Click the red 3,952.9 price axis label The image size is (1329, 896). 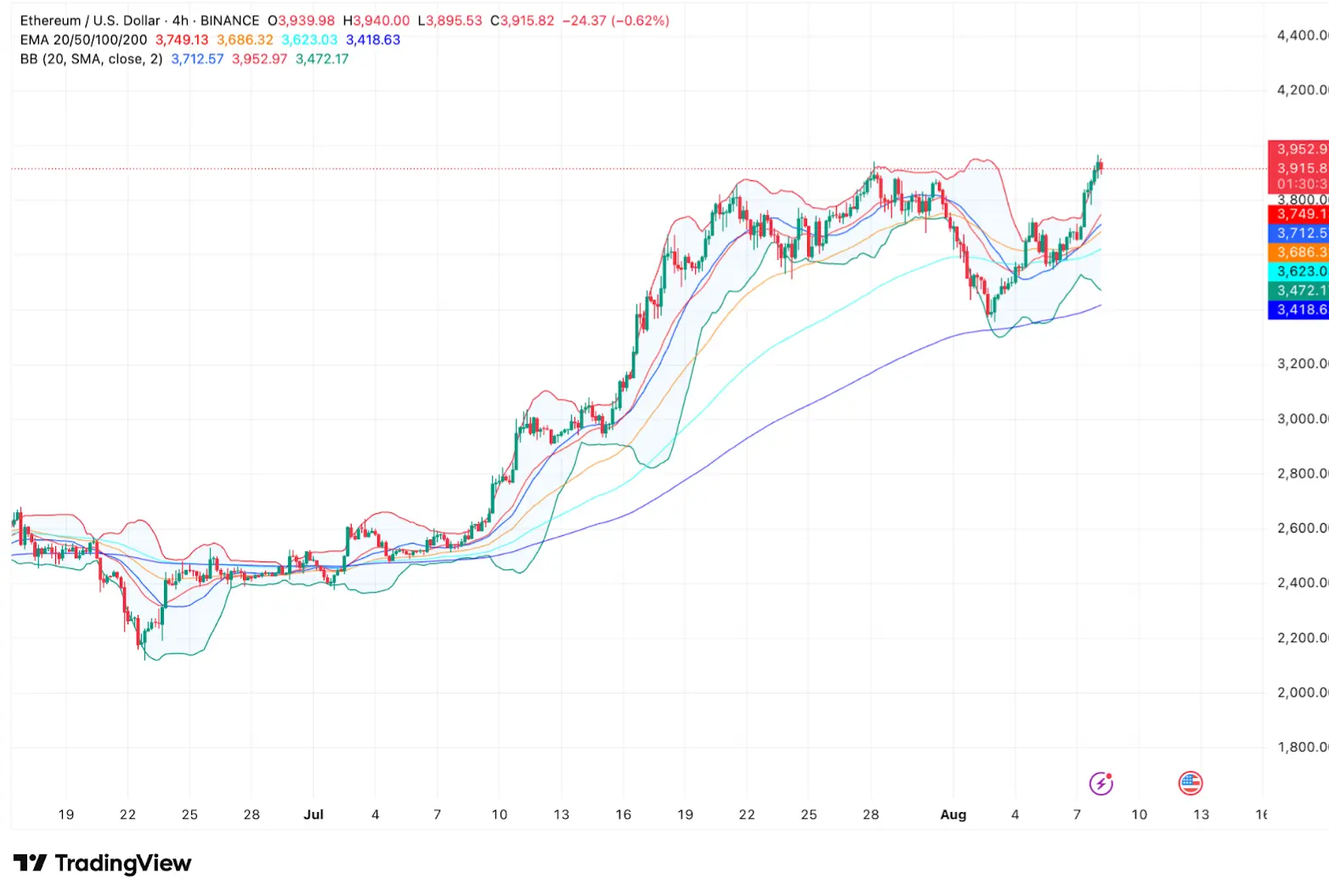[x=1298, y=149]
